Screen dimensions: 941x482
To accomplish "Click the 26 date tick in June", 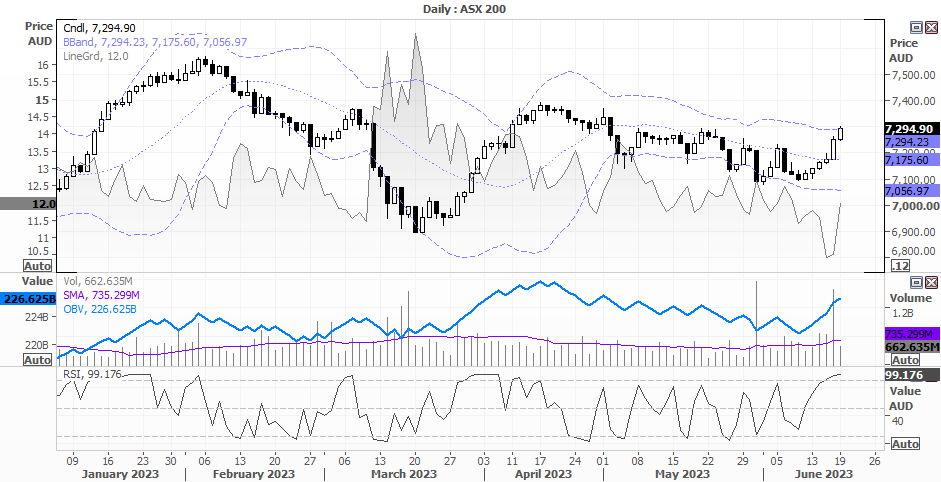I will [874, 461].
